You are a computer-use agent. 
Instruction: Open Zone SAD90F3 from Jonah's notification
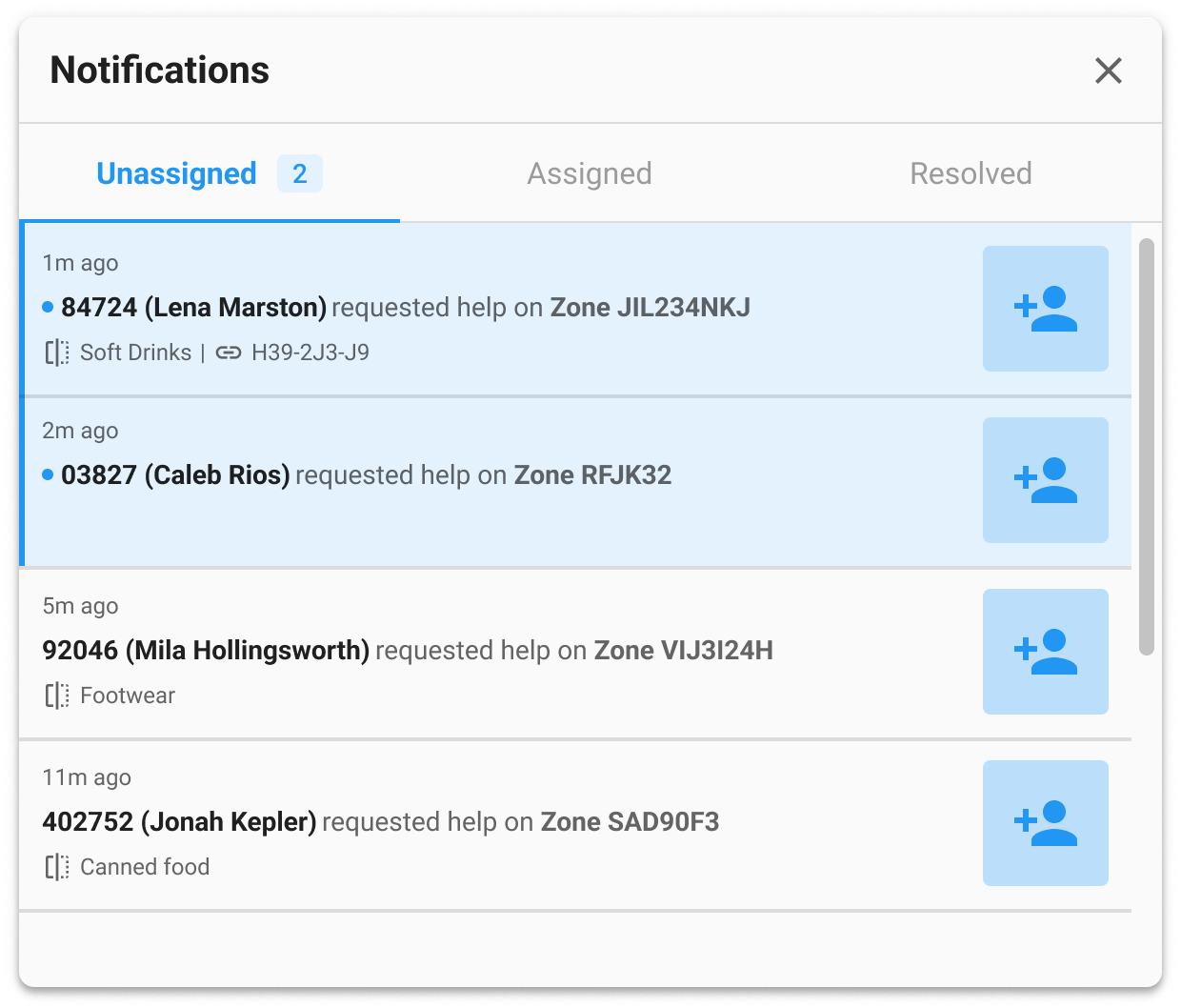click(630, 822)
